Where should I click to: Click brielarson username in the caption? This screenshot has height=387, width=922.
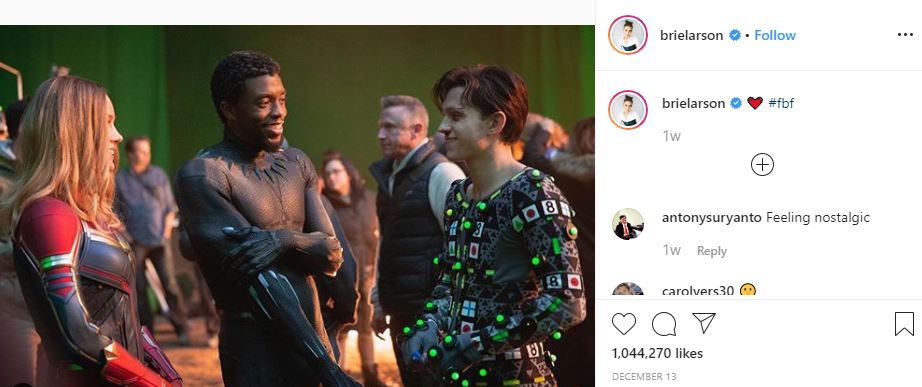pyautogui.click(x=693, y=104)
